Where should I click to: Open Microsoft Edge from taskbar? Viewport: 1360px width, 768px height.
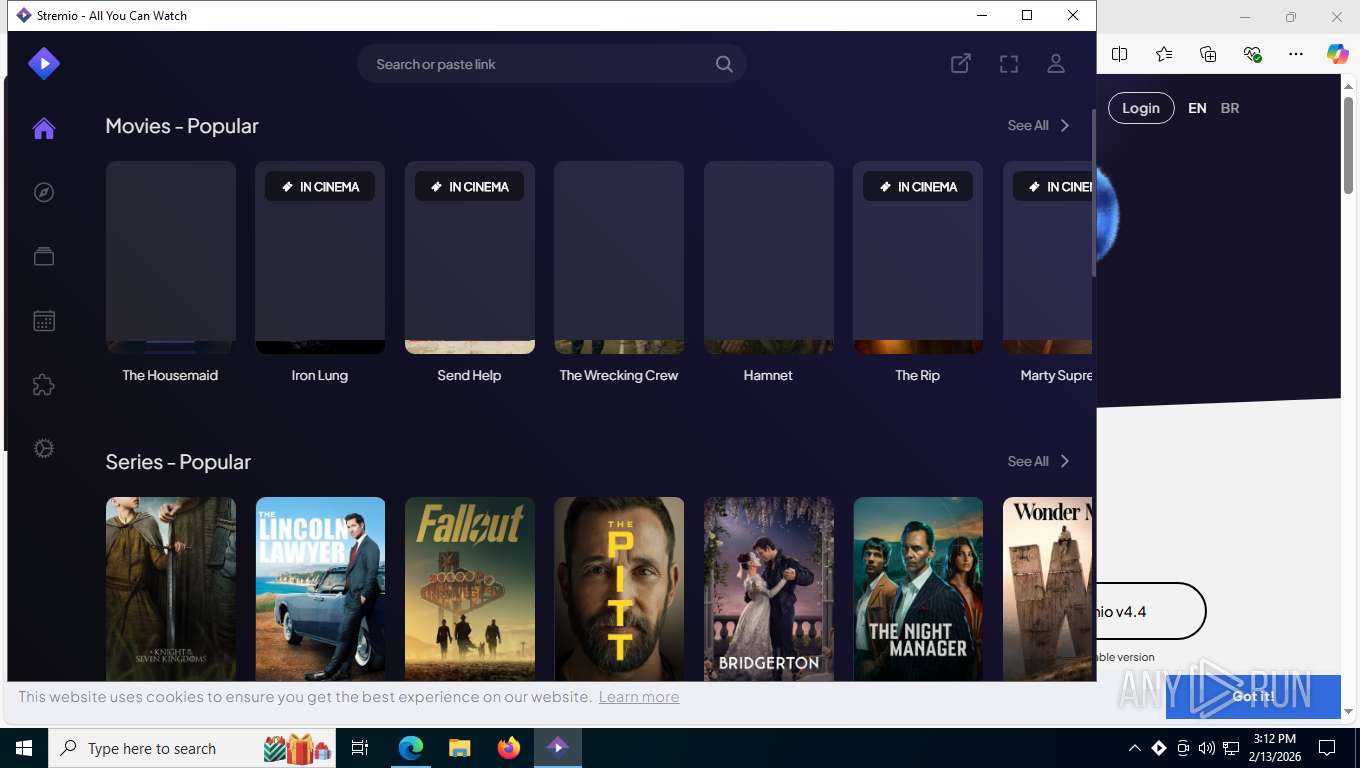point(411,748)
